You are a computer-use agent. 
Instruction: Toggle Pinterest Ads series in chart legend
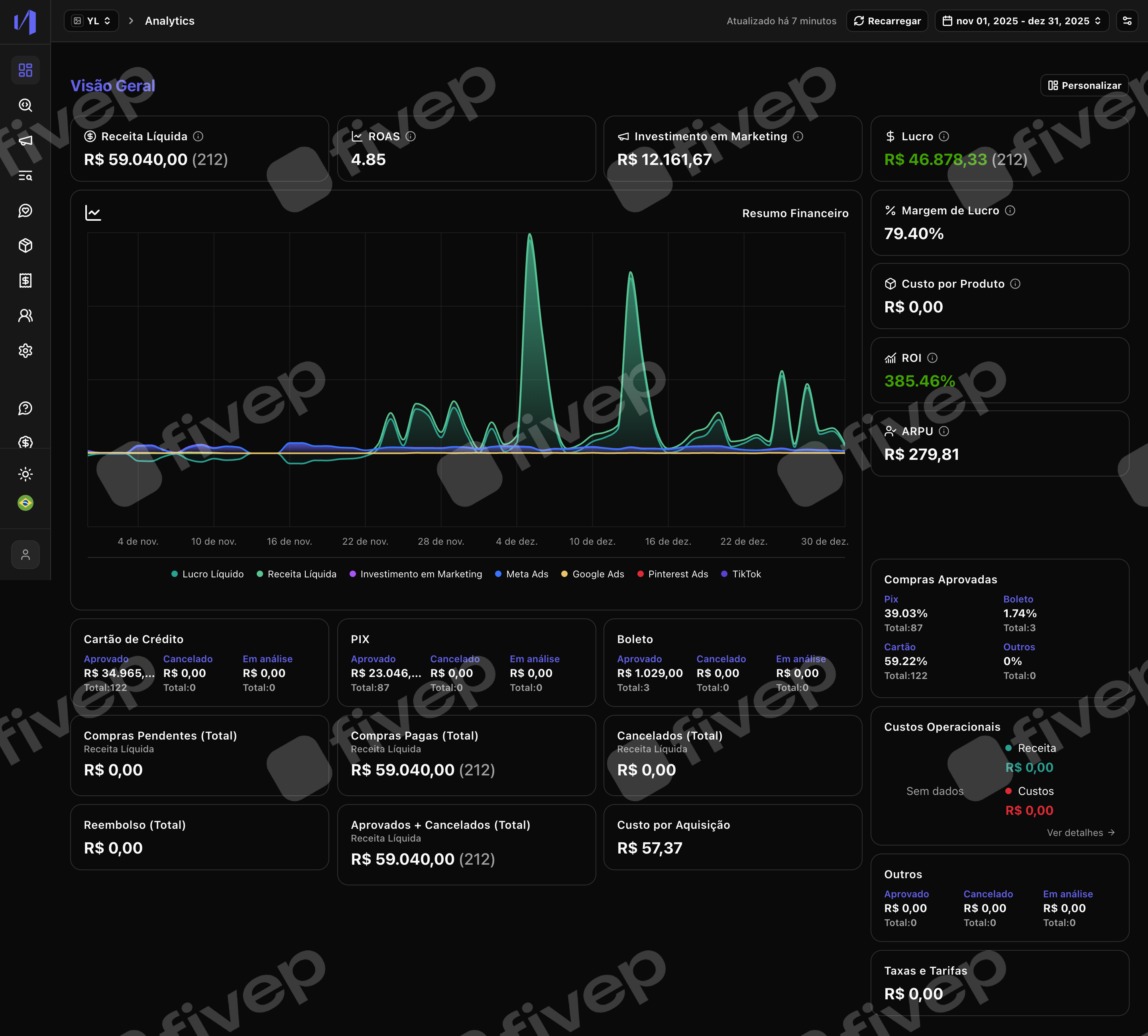point(672,574)
